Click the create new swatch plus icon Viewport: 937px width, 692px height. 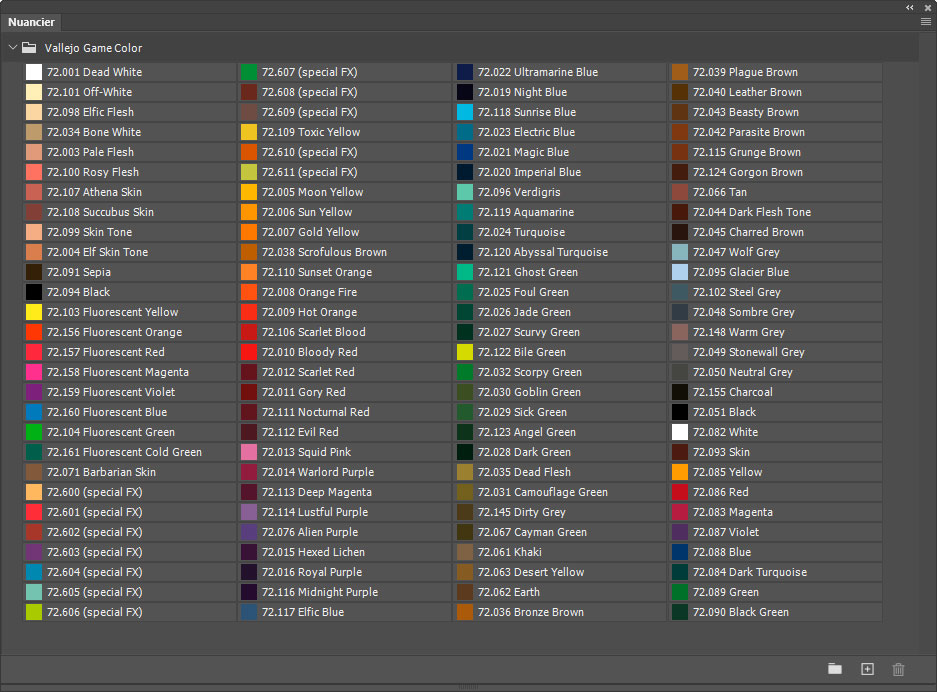click(x=867, y=669)
